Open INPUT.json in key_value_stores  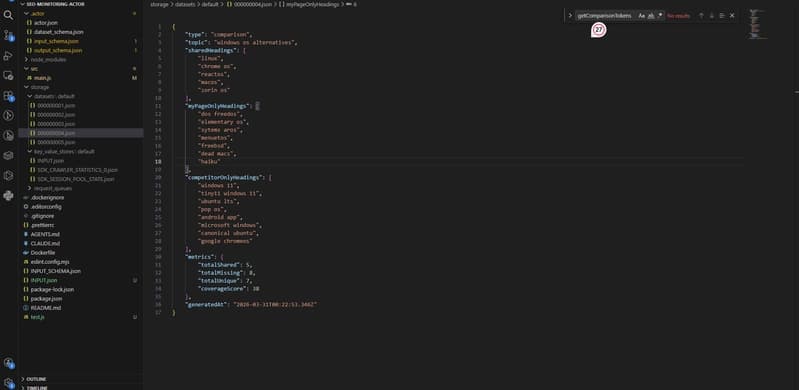tap(50, 161)
